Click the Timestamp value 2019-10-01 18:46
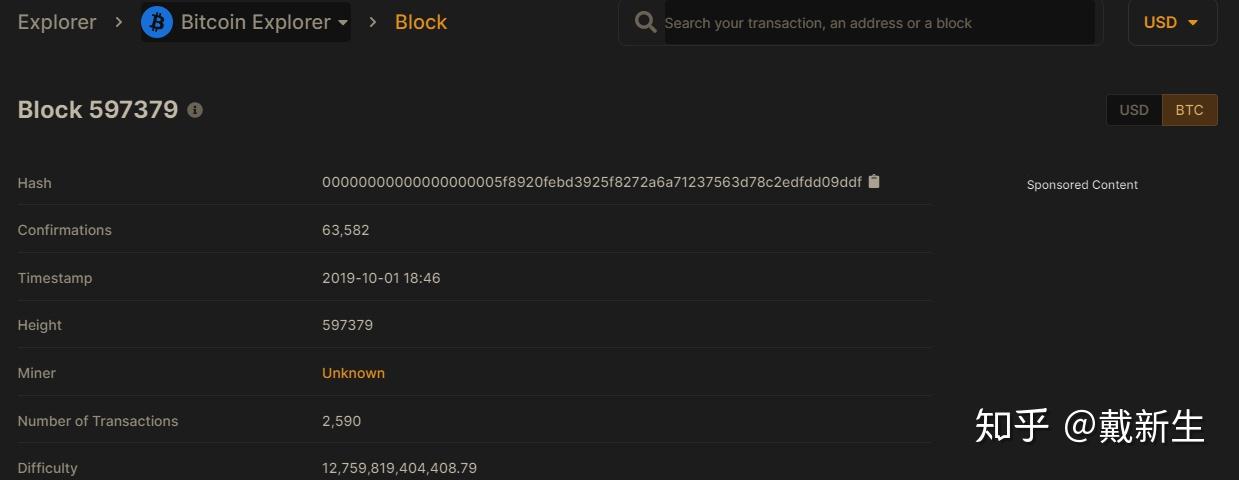 381,278
